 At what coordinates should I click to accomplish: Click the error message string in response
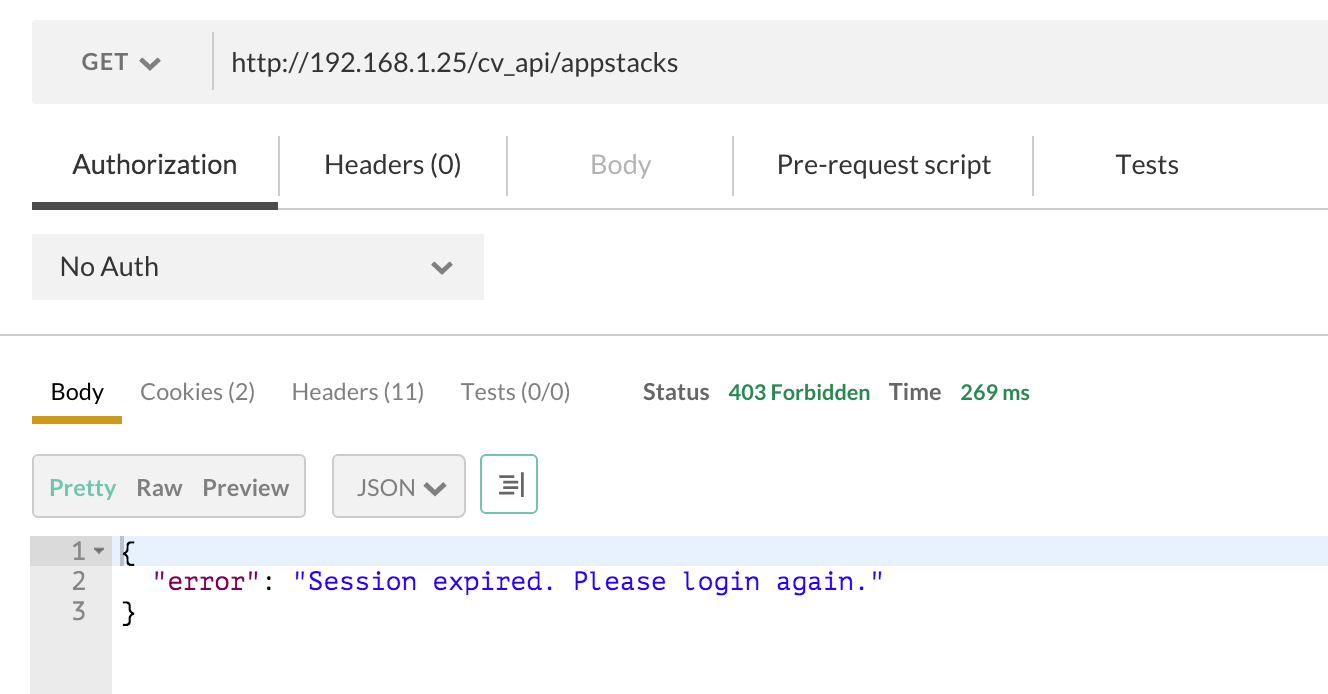588,582
